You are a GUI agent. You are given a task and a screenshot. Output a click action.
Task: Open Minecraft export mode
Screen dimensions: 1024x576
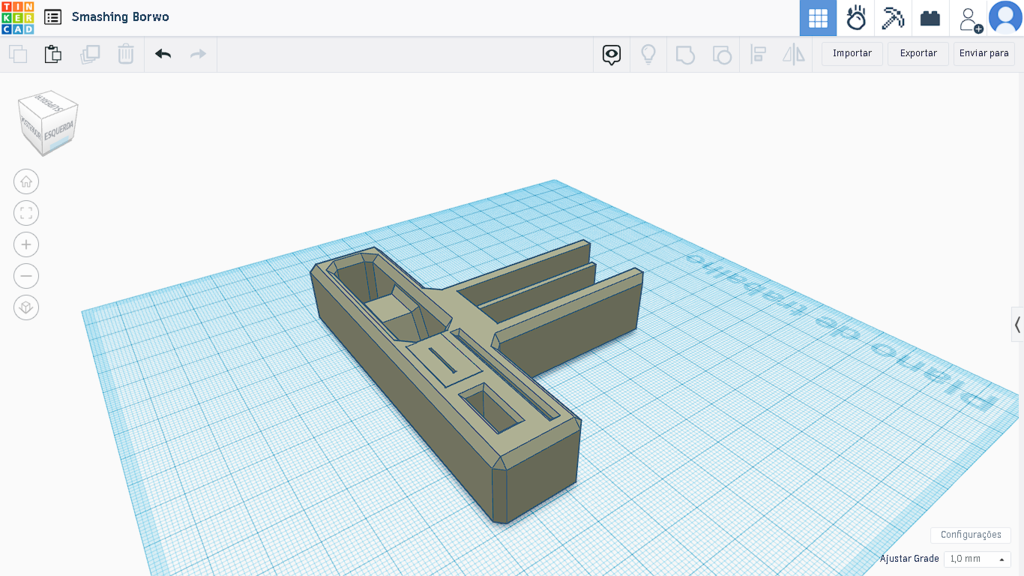click(x=893, y=17)
